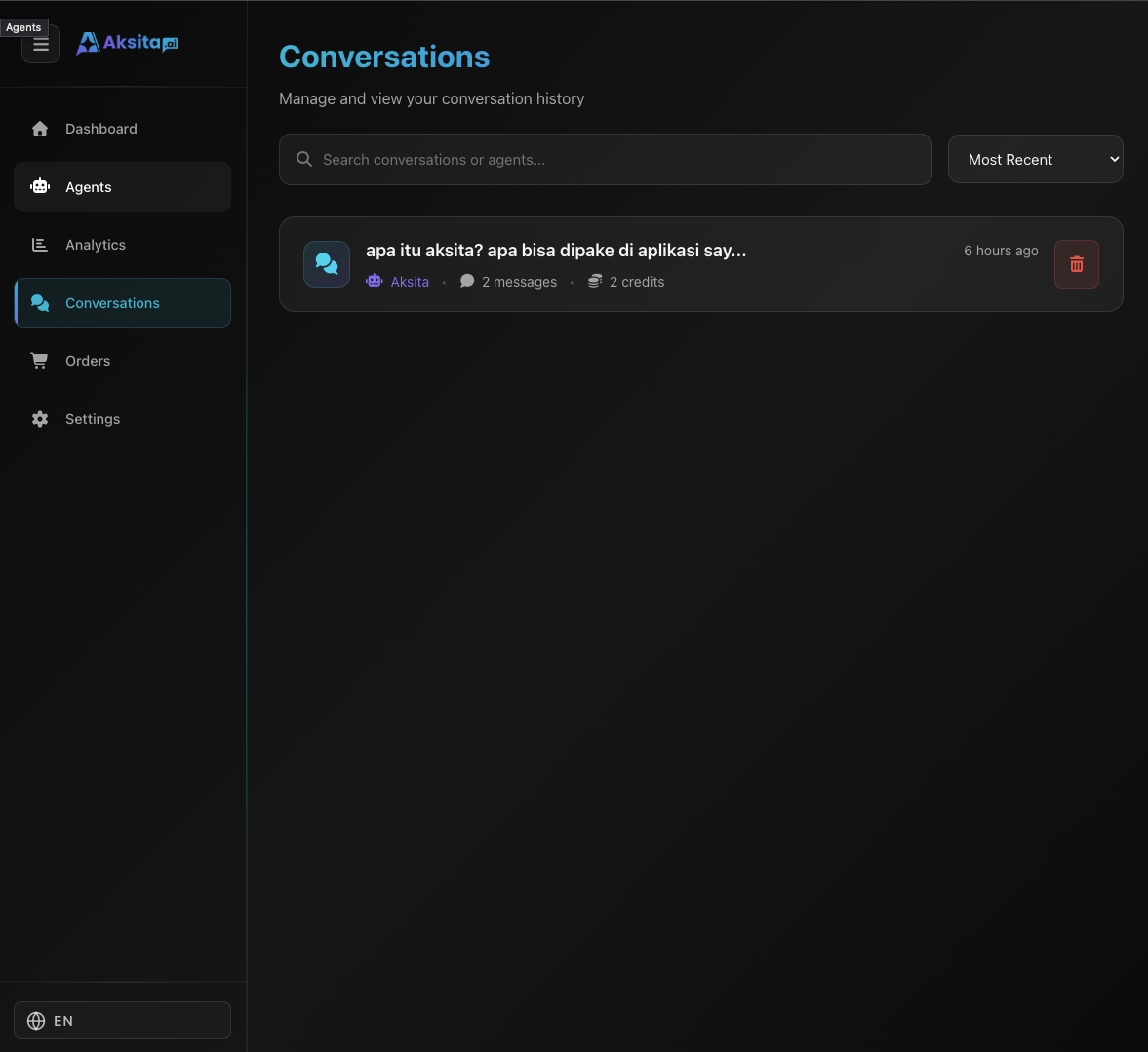Open the conversation about apa itu aksita
Viewport: 1148px width, 1052px height.
tap(556, 251)
